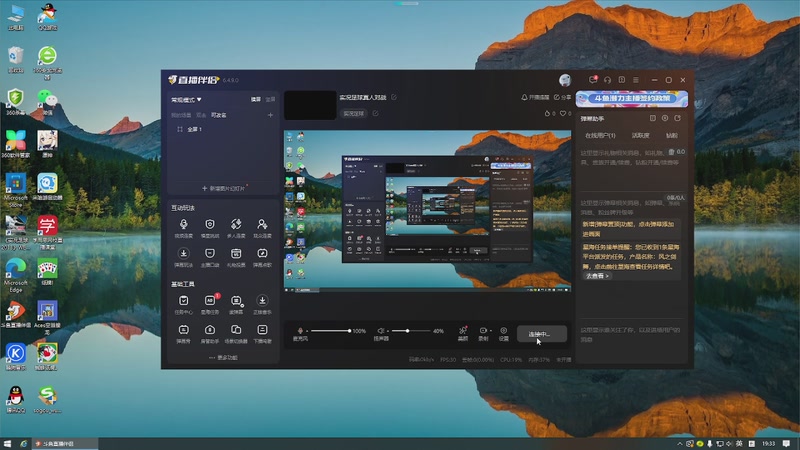Image resolution: width=800 pixels, height=450 pixels.
Task: Select the first scene tab under 常规模式
Action: click(x=181, y=115)
